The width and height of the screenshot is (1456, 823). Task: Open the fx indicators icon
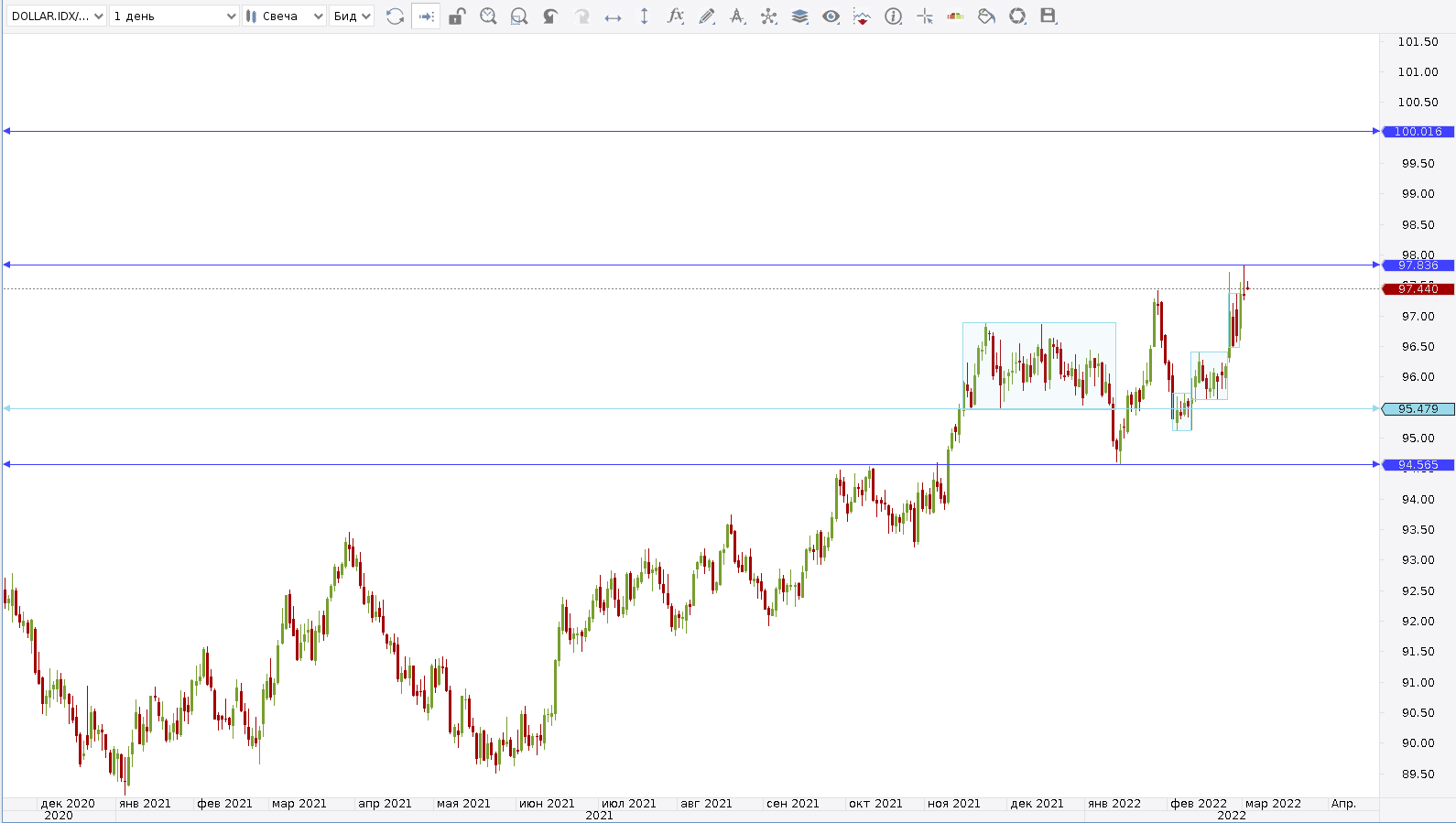(x=675, y=16)
